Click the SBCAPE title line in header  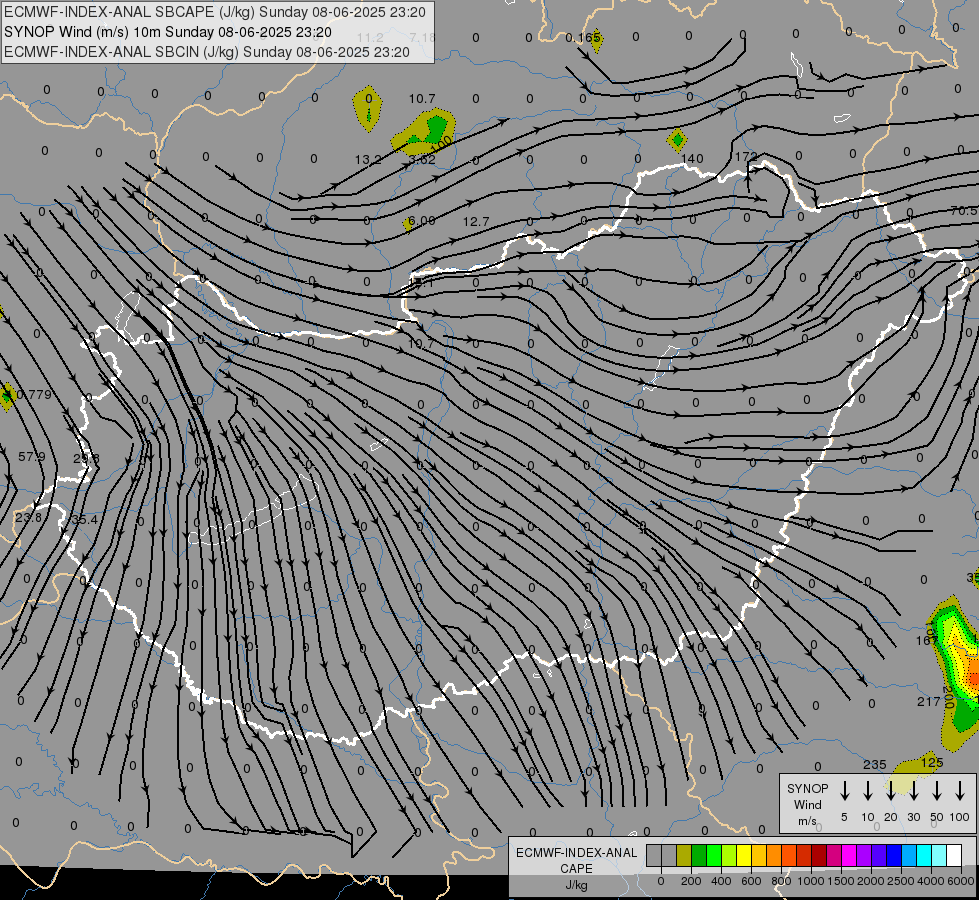[215, 12]
